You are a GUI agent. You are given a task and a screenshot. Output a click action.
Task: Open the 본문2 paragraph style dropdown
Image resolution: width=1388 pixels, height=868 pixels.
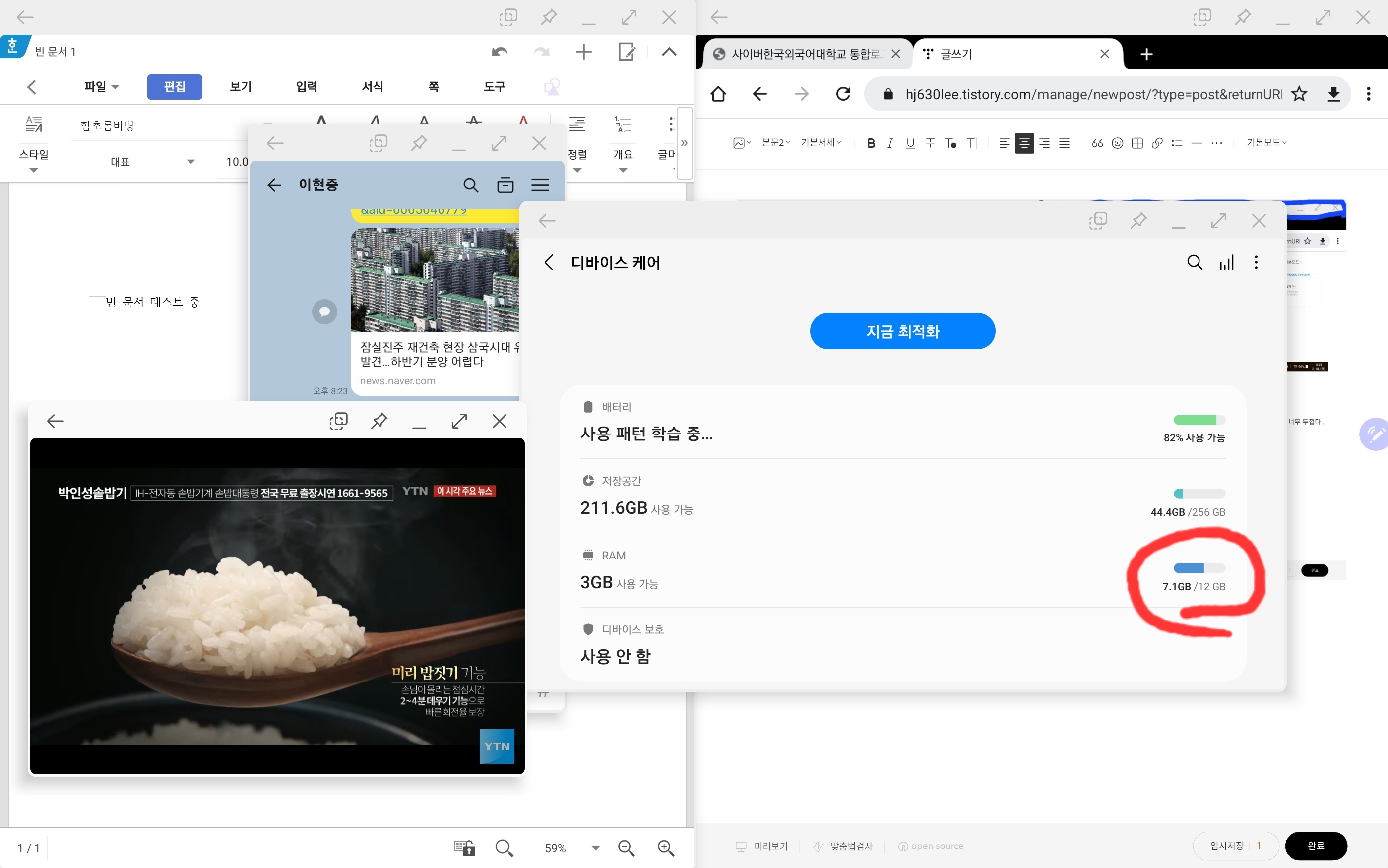(775, 143)
